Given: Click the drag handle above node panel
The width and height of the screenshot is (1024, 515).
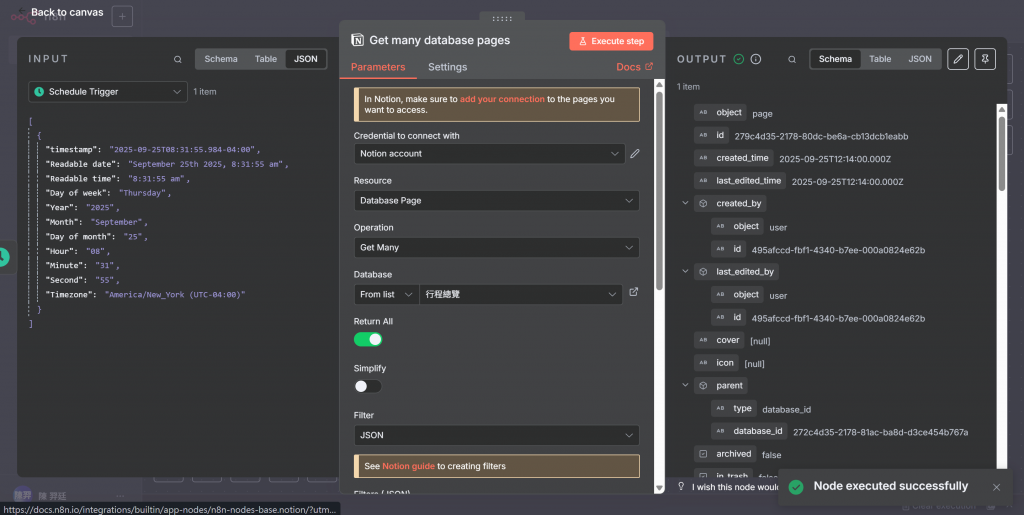Looking at the screenshot, I should click(x=502, y=19).
